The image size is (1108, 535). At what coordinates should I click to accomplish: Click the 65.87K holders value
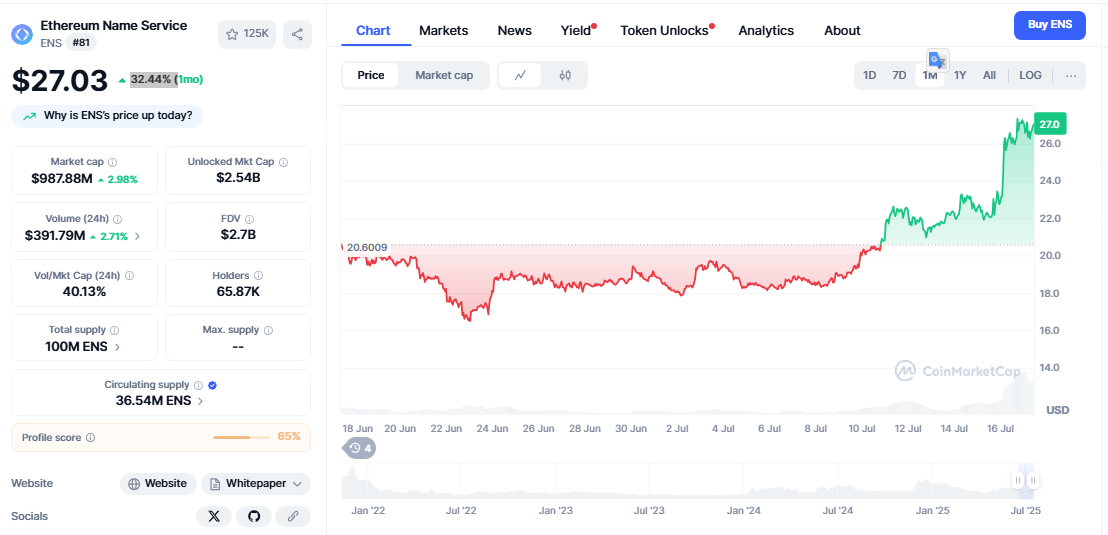click(x=238, y=291)
